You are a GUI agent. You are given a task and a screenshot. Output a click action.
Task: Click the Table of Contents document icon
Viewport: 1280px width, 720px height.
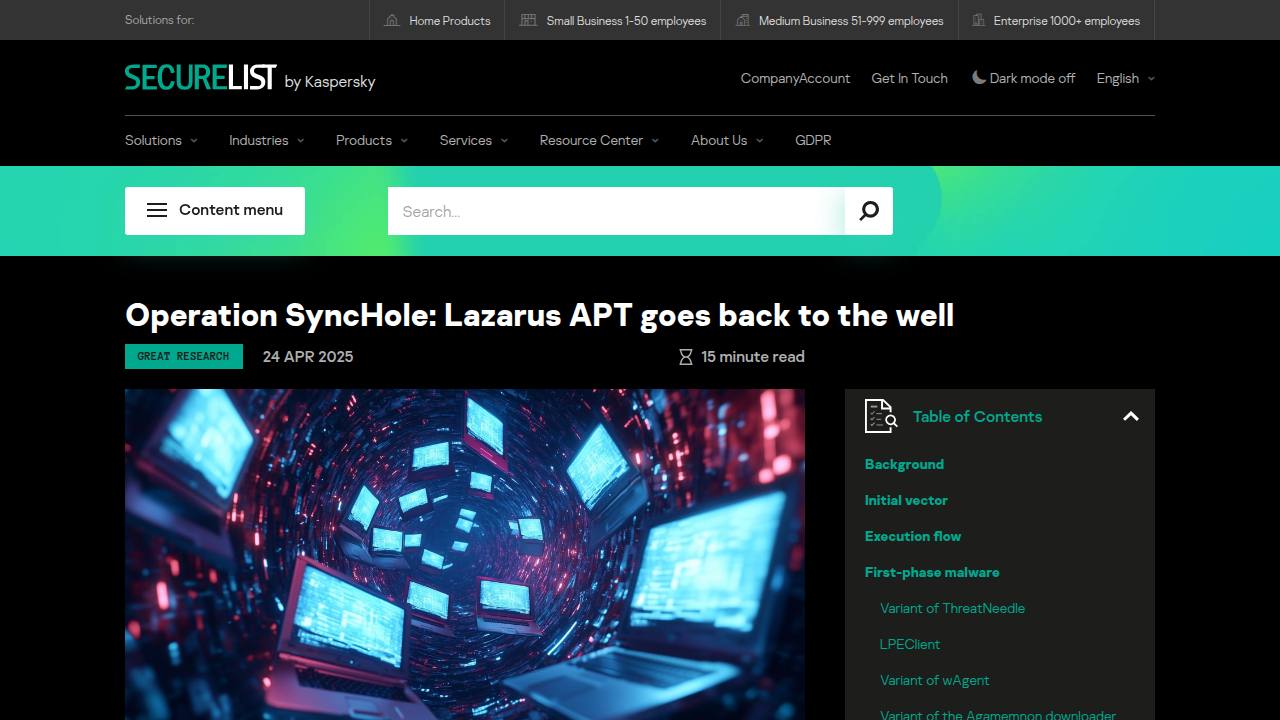(881, 416)
